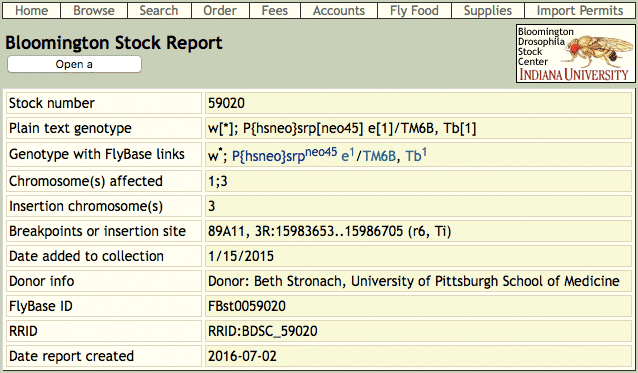Select the FlyBase ID FBst0059020 text
The width and height of the screenshot is (638, 373).
coord(247,306)
